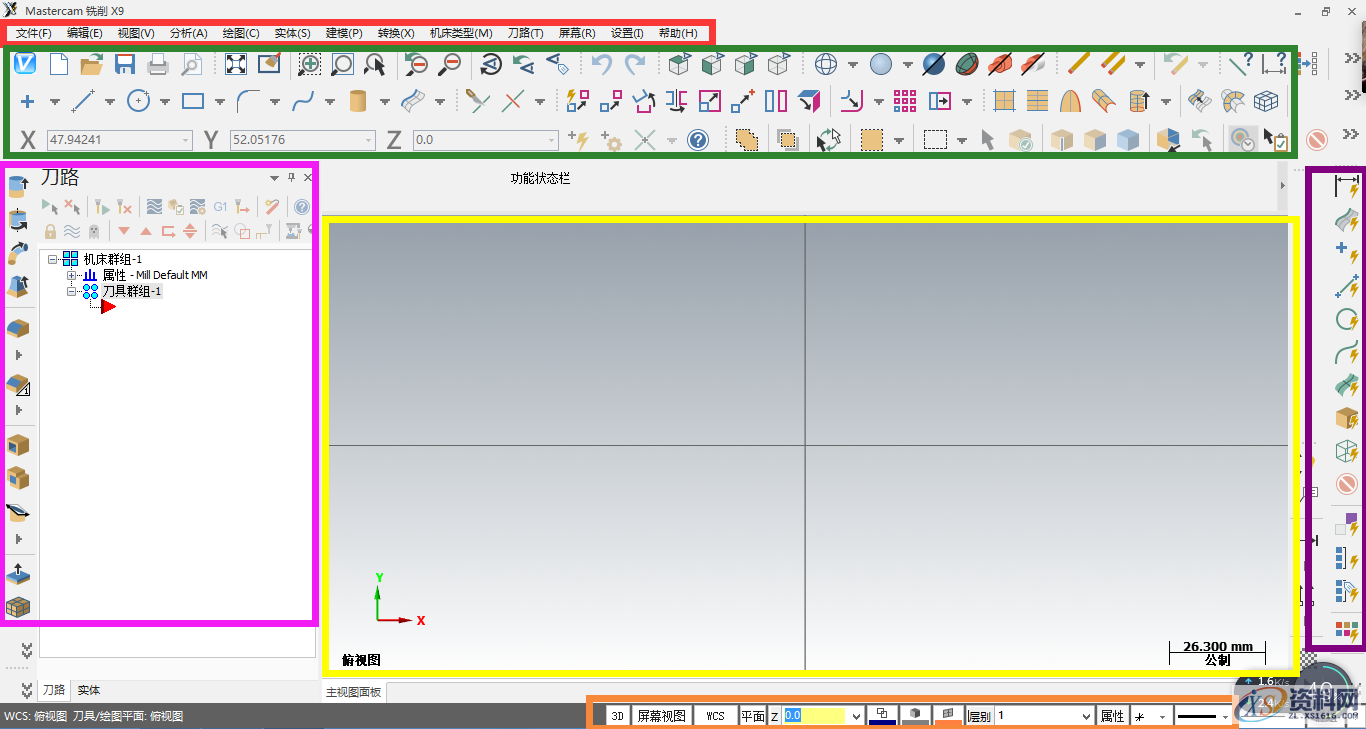This screenshot has height=729, width=1366.
Task: Select the Zoom window tool
Action: pos(310,65)
